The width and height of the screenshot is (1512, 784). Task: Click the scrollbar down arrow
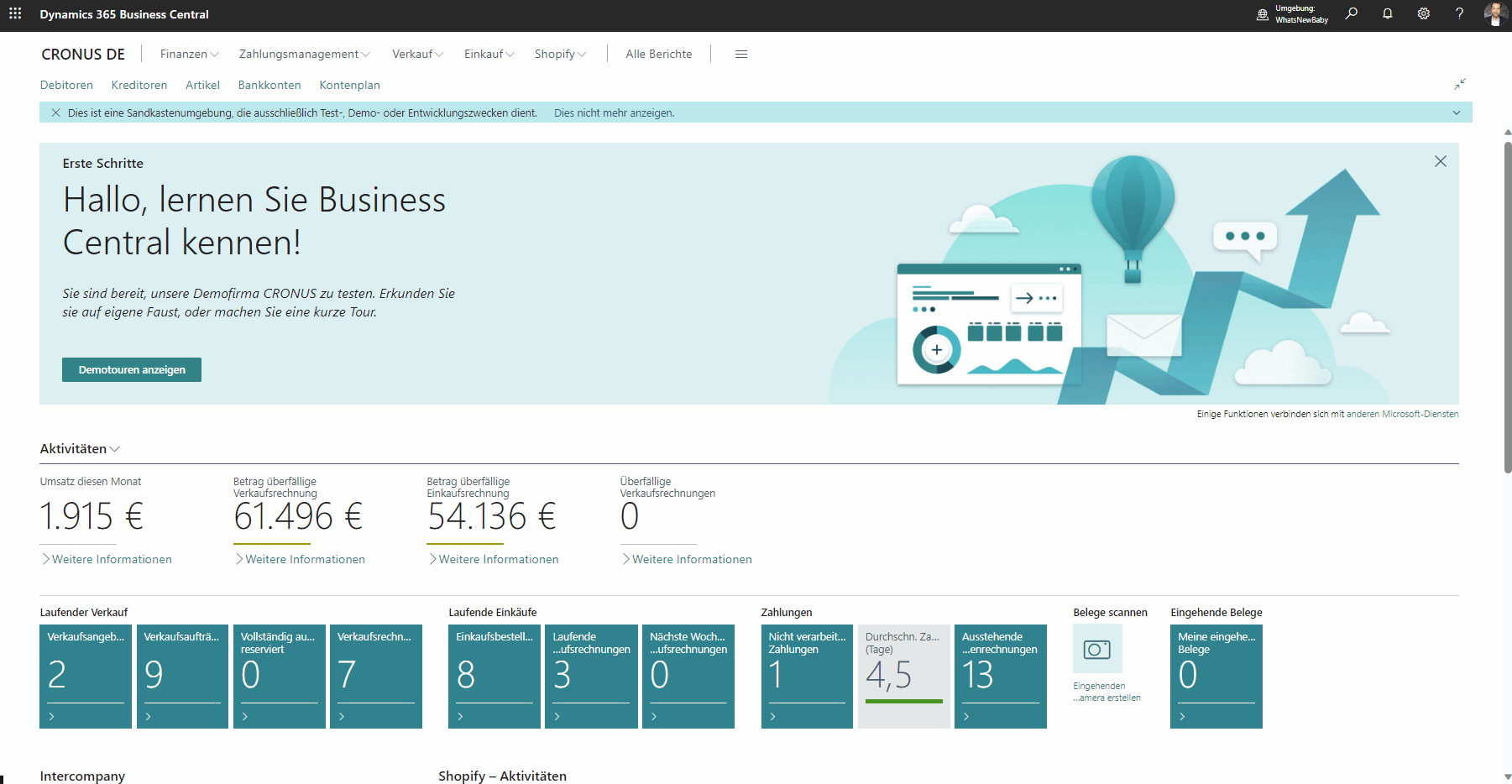coord(1507,777)
